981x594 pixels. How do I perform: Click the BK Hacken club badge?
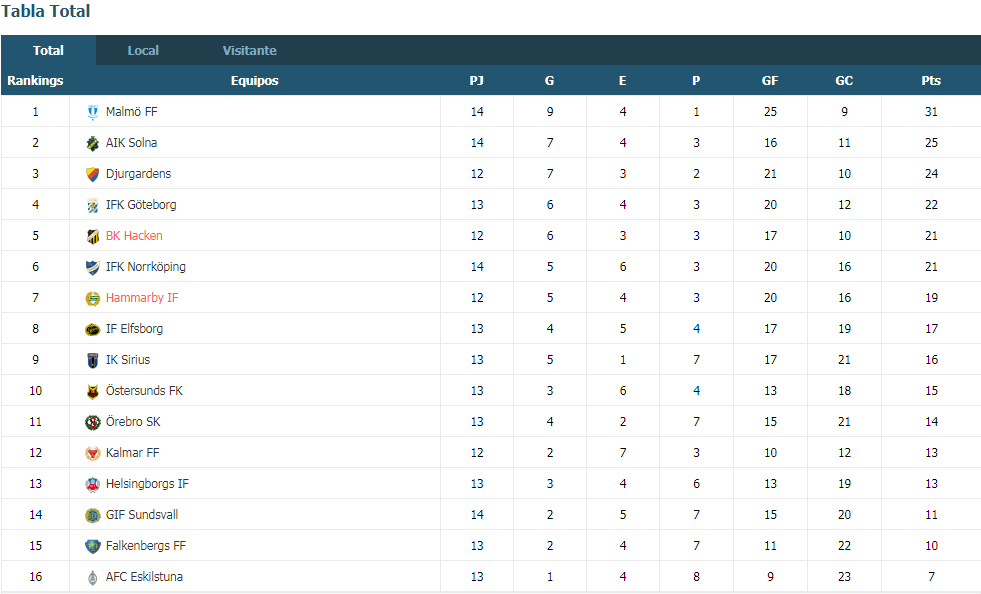(93, 236)
